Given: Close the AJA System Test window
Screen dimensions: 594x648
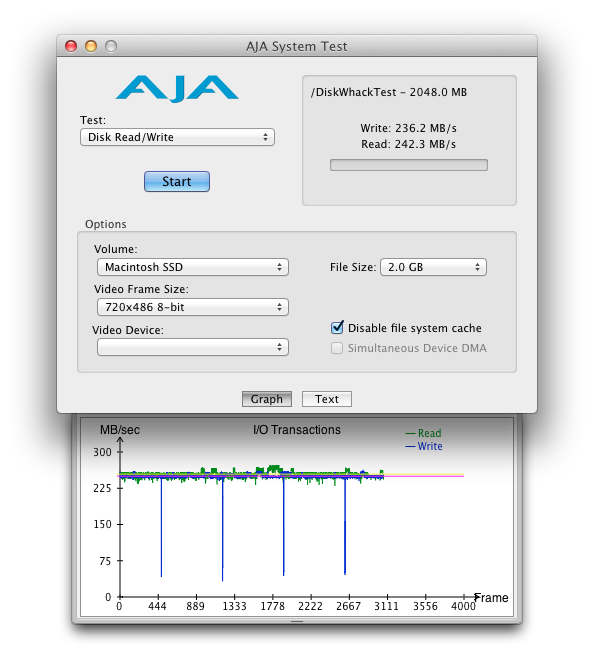Looking at the screenshot, I should 71,46.
